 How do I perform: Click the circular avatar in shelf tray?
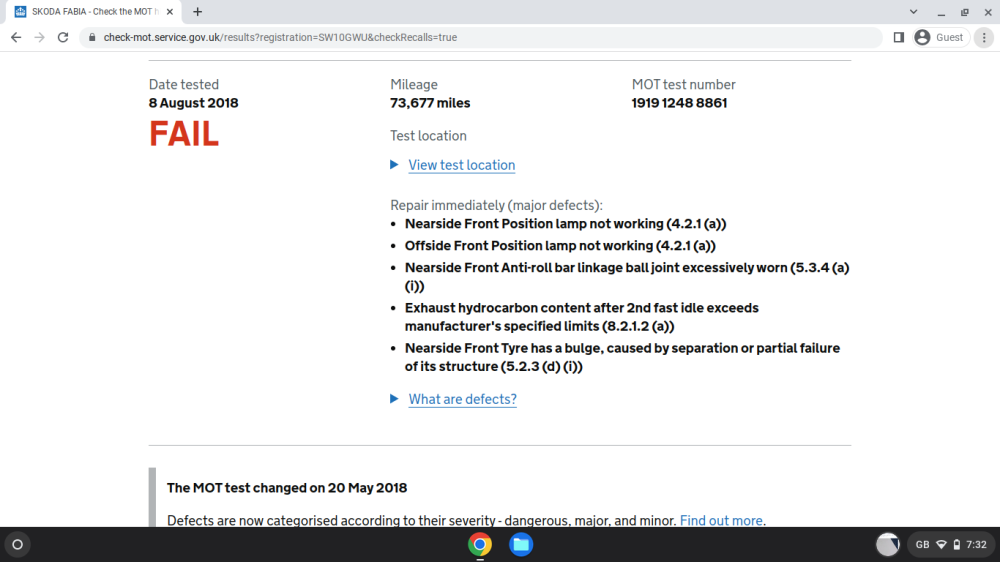point(887,545)
